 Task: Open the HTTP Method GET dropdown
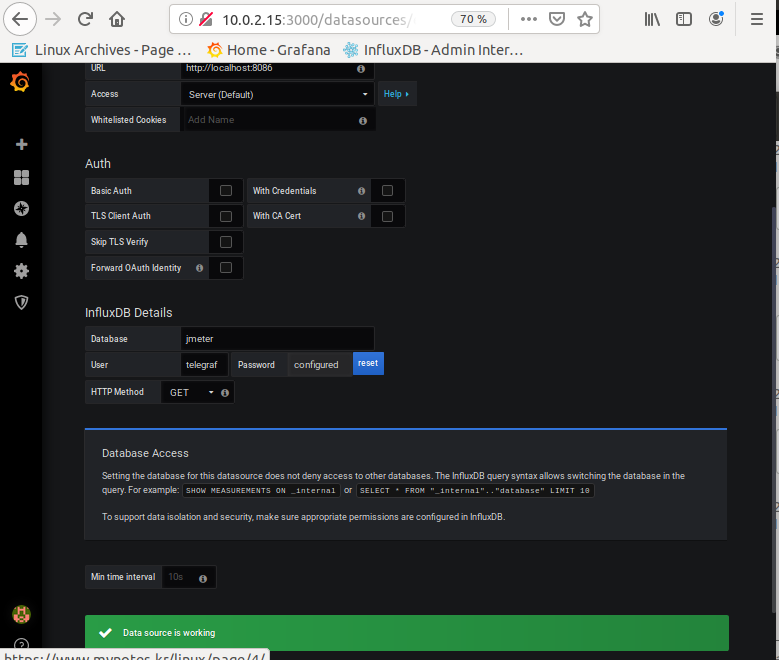[x=191, y=393]
